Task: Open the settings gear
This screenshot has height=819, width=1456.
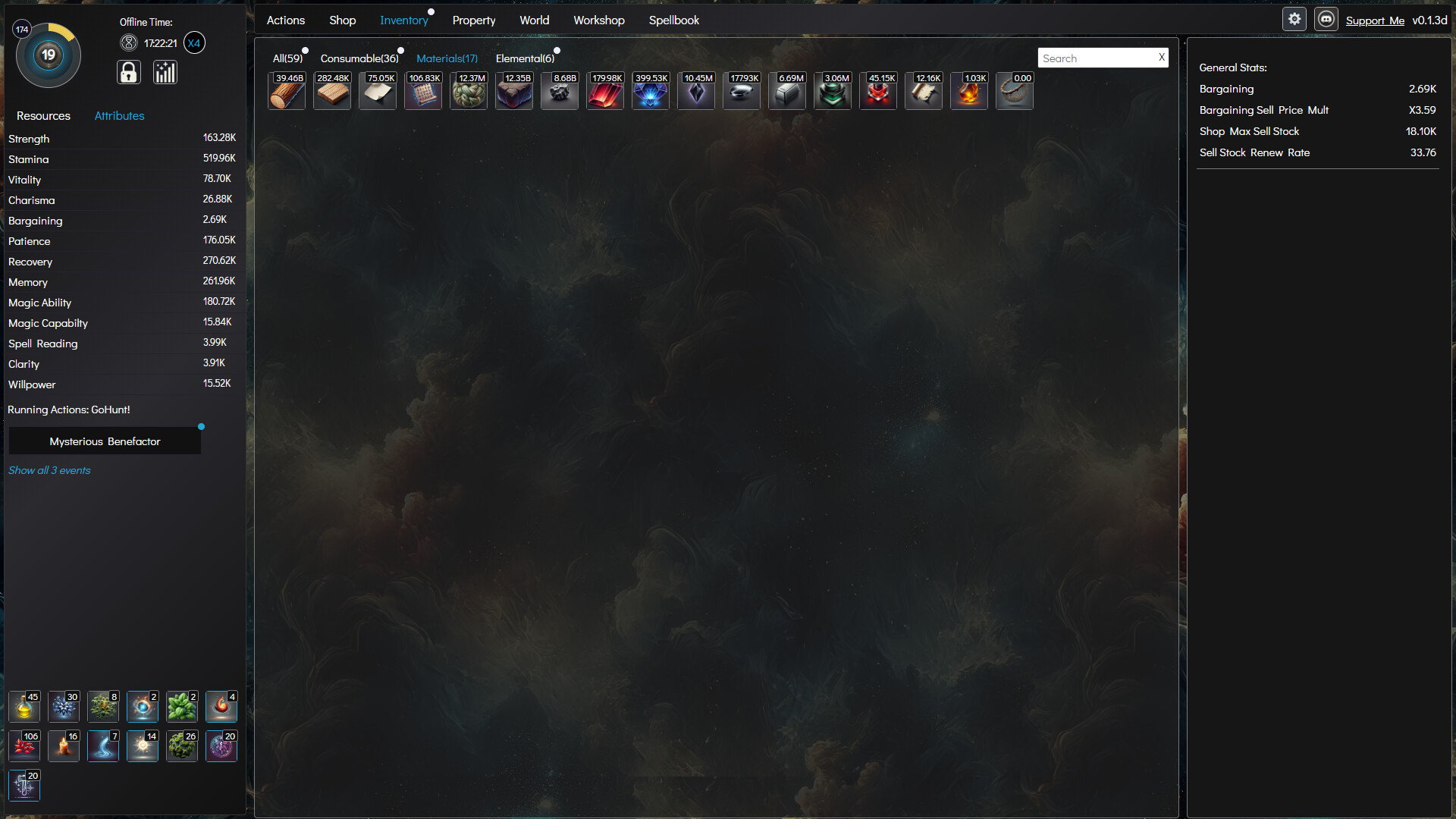Action: [x=1294, y=18]
